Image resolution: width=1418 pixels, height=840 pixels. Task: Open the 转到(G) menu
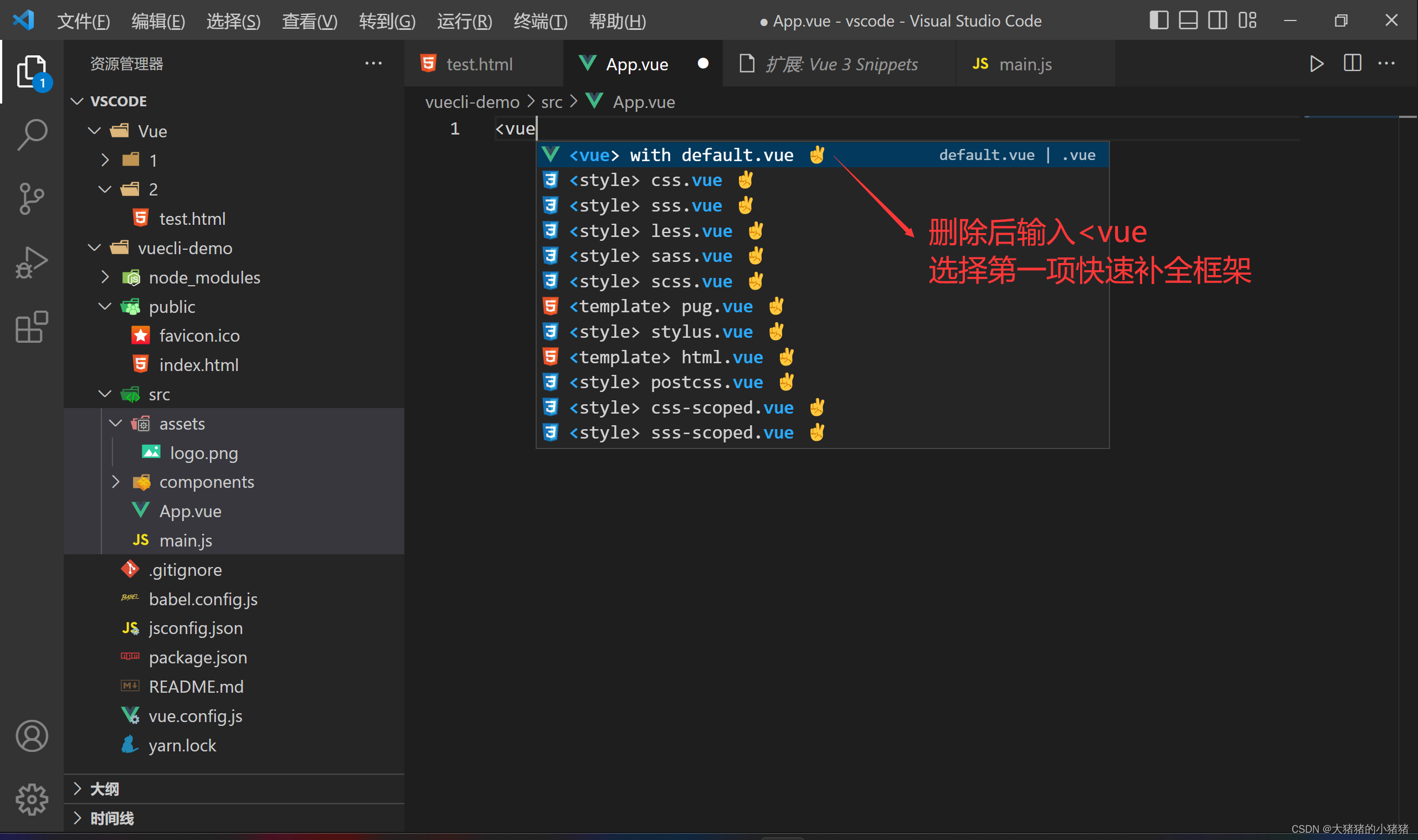coord(387,21)
